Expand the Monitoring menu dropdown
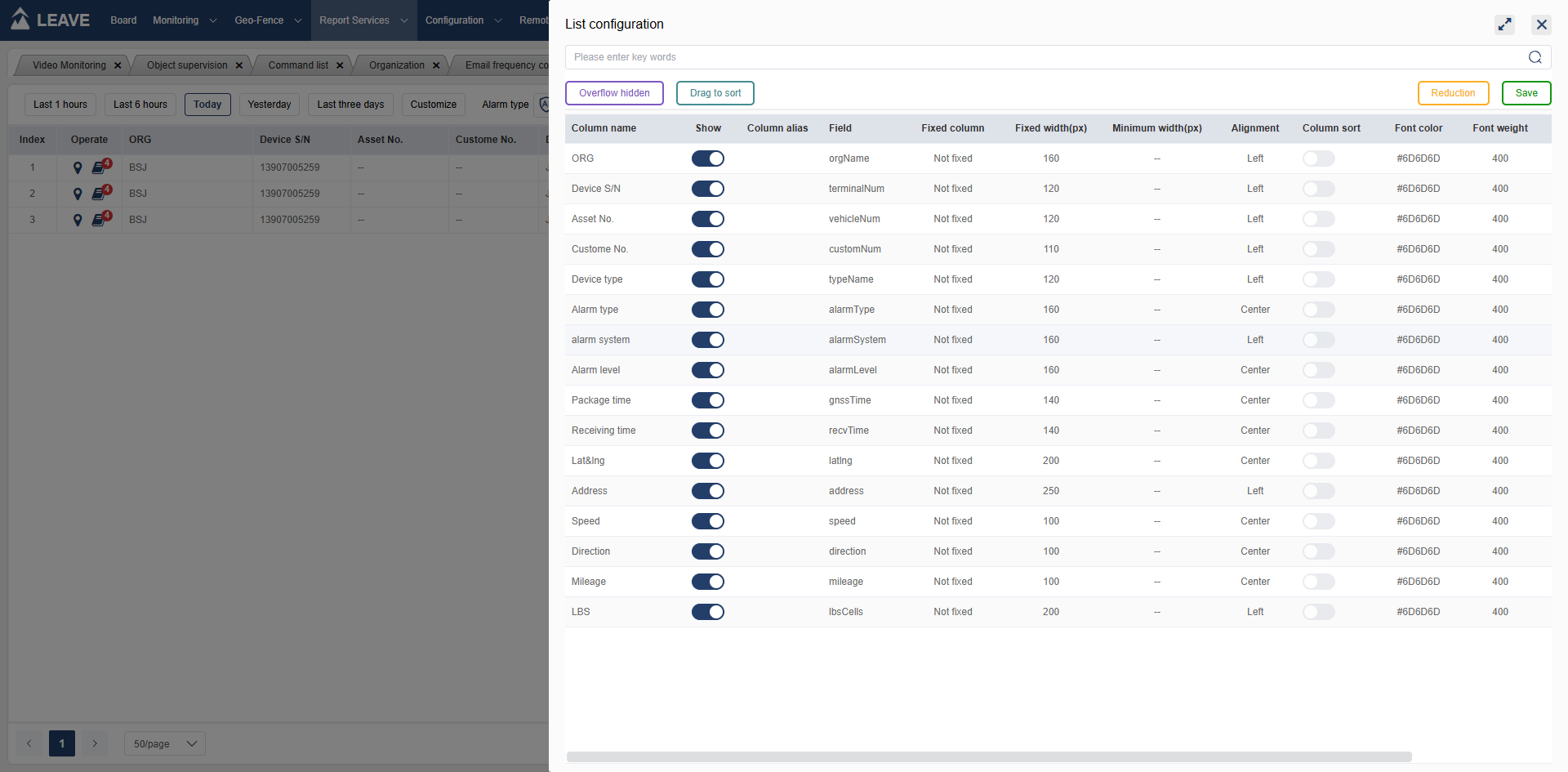The image size is (1568, 772). (184, 20)
